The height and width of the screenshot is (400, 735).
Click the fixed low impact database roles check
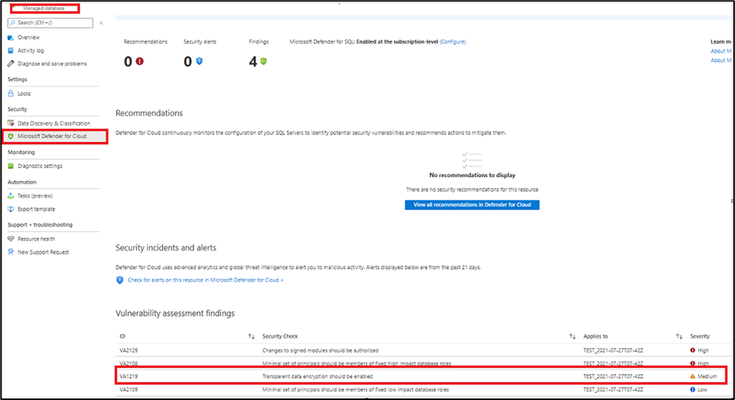[355, 390]
